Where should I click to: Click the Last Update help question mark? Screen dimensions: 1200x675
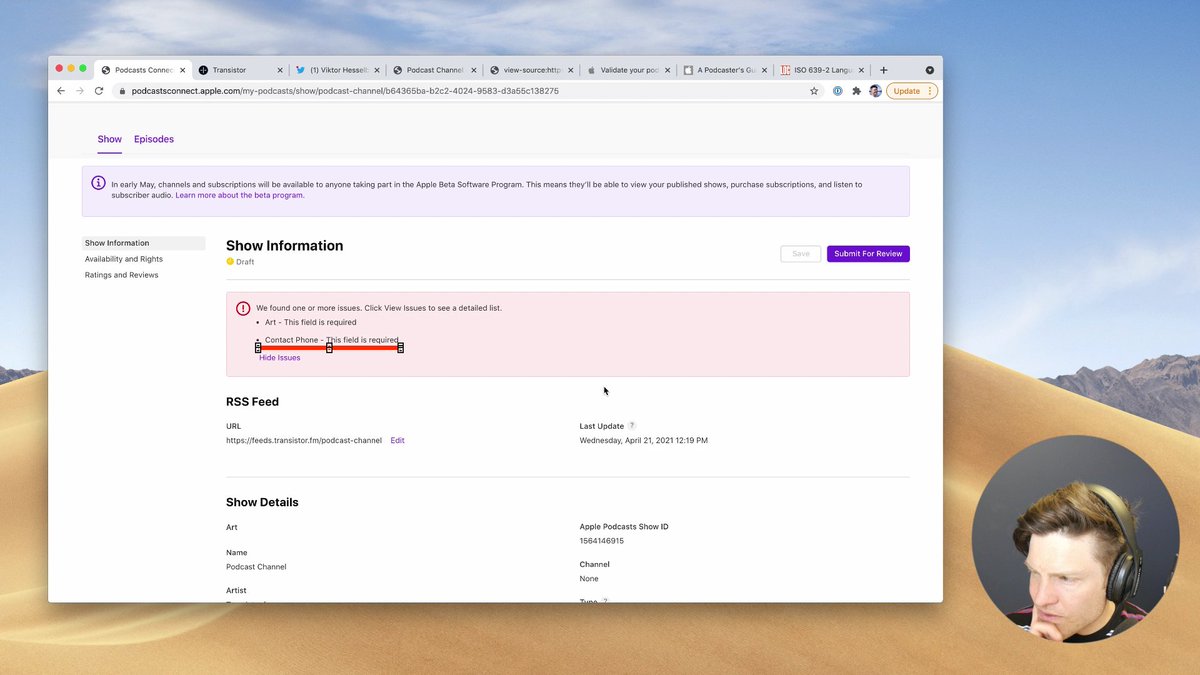632,426
